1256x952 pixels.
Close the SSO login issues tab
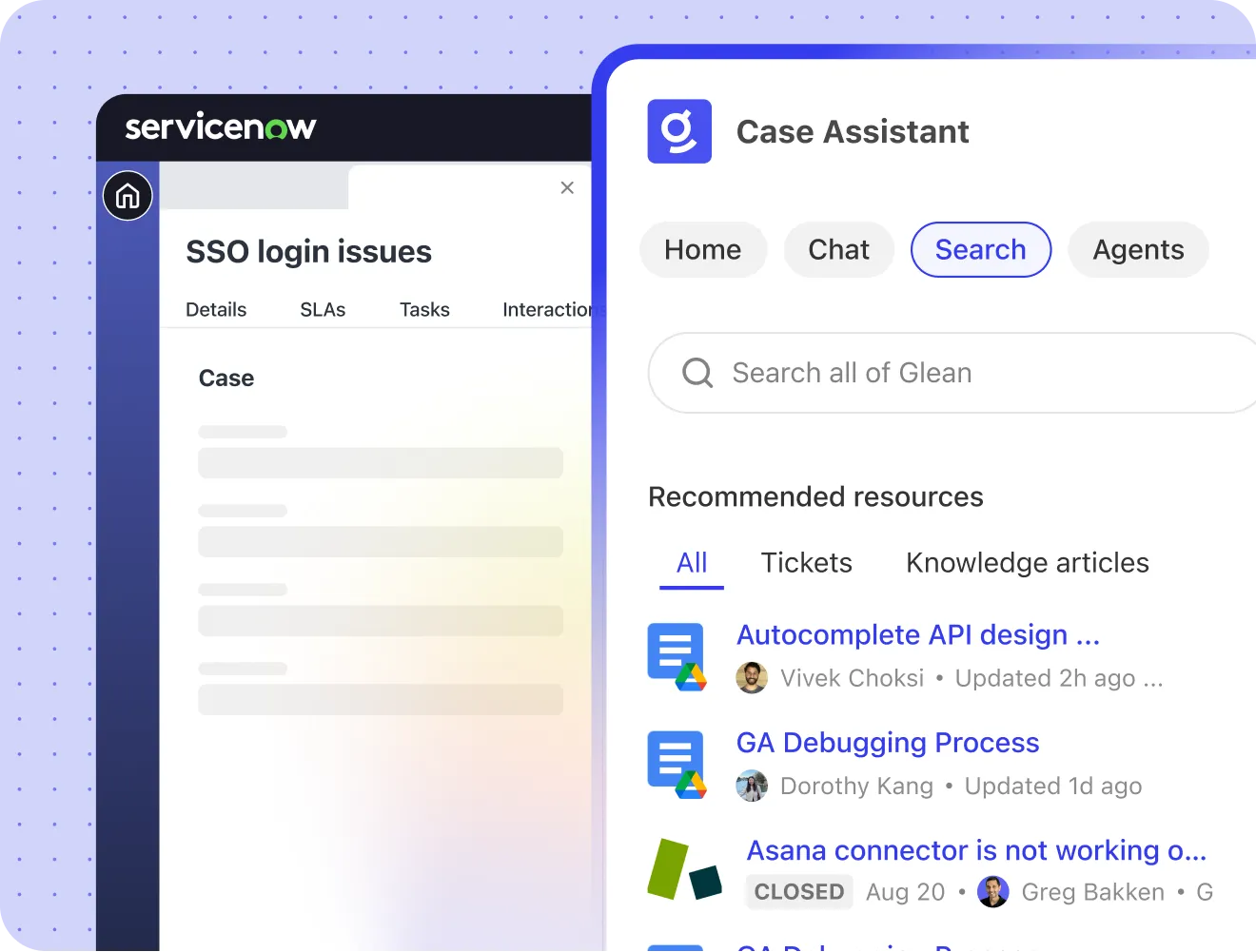tap(567, 188)
